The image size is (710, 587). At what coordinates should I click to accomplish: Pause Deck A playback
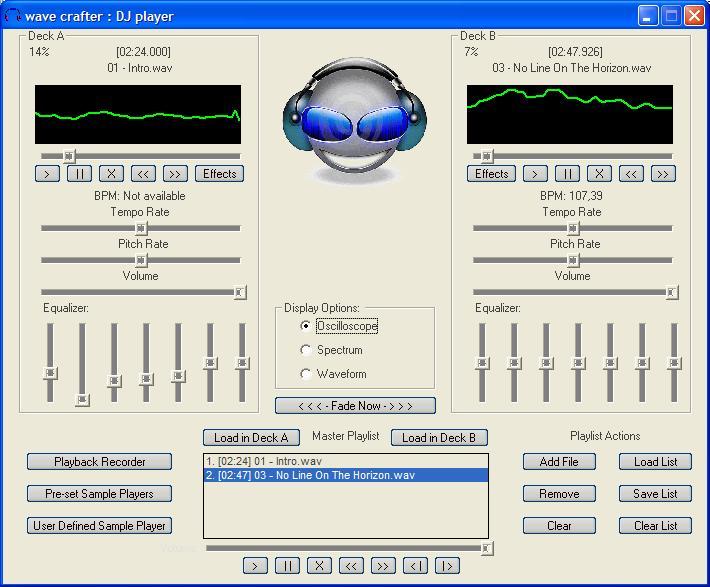click(x=79, y=174)
